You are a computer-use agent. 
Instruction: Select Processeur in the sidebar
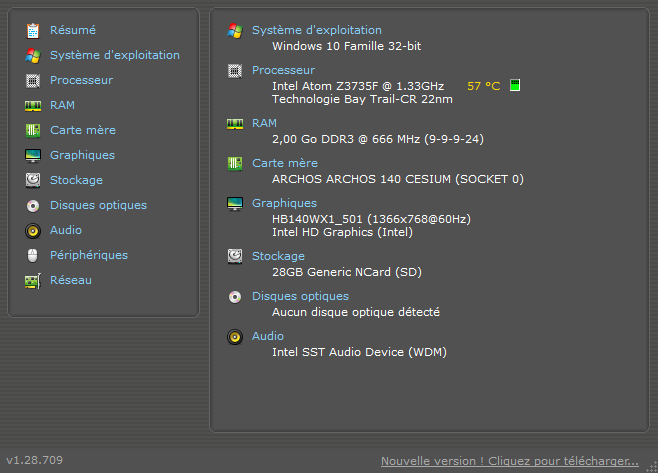point(81,80)
